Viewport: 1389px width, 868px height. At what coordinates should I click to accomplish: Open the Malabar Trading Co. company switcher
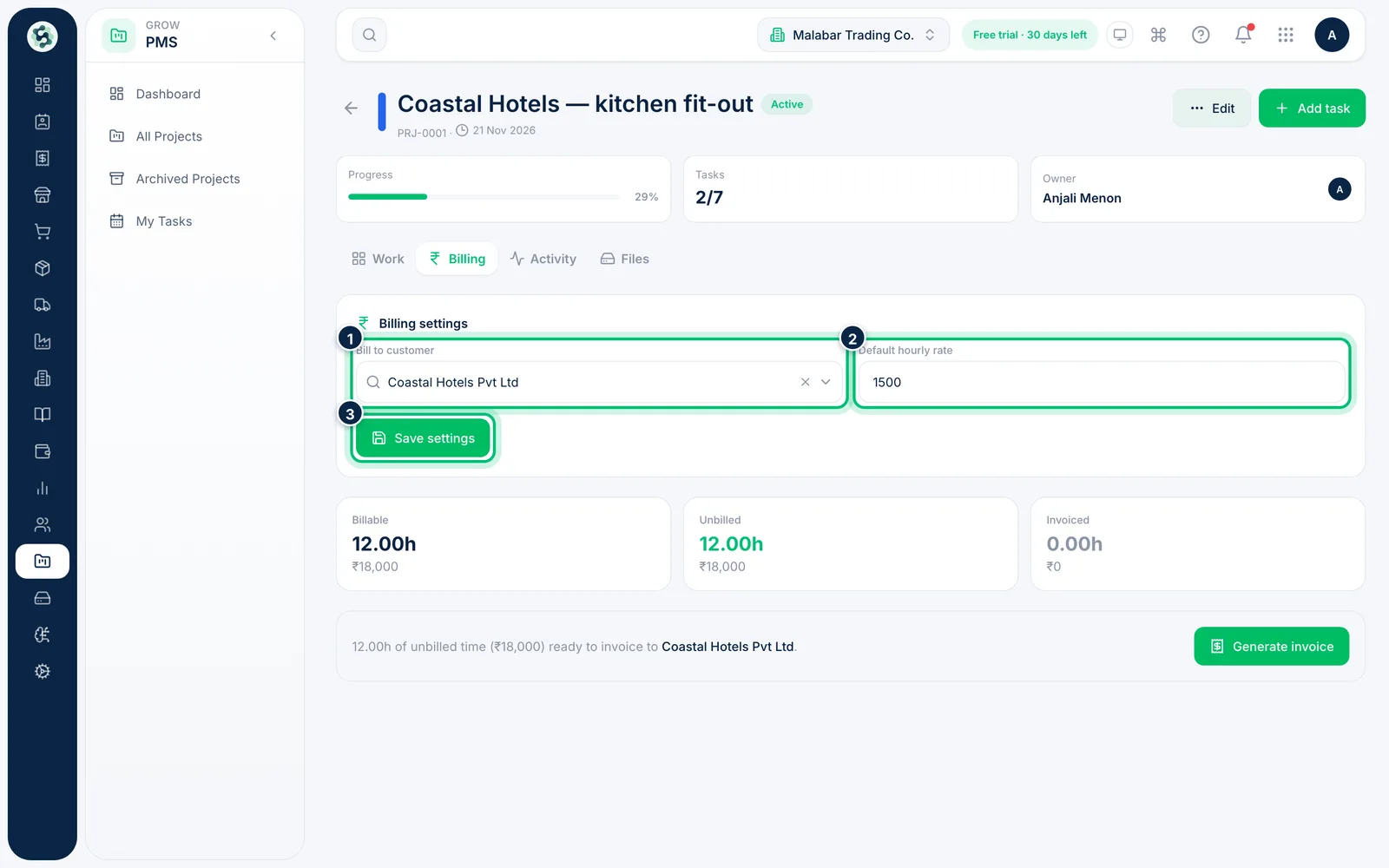pos(853,35)
